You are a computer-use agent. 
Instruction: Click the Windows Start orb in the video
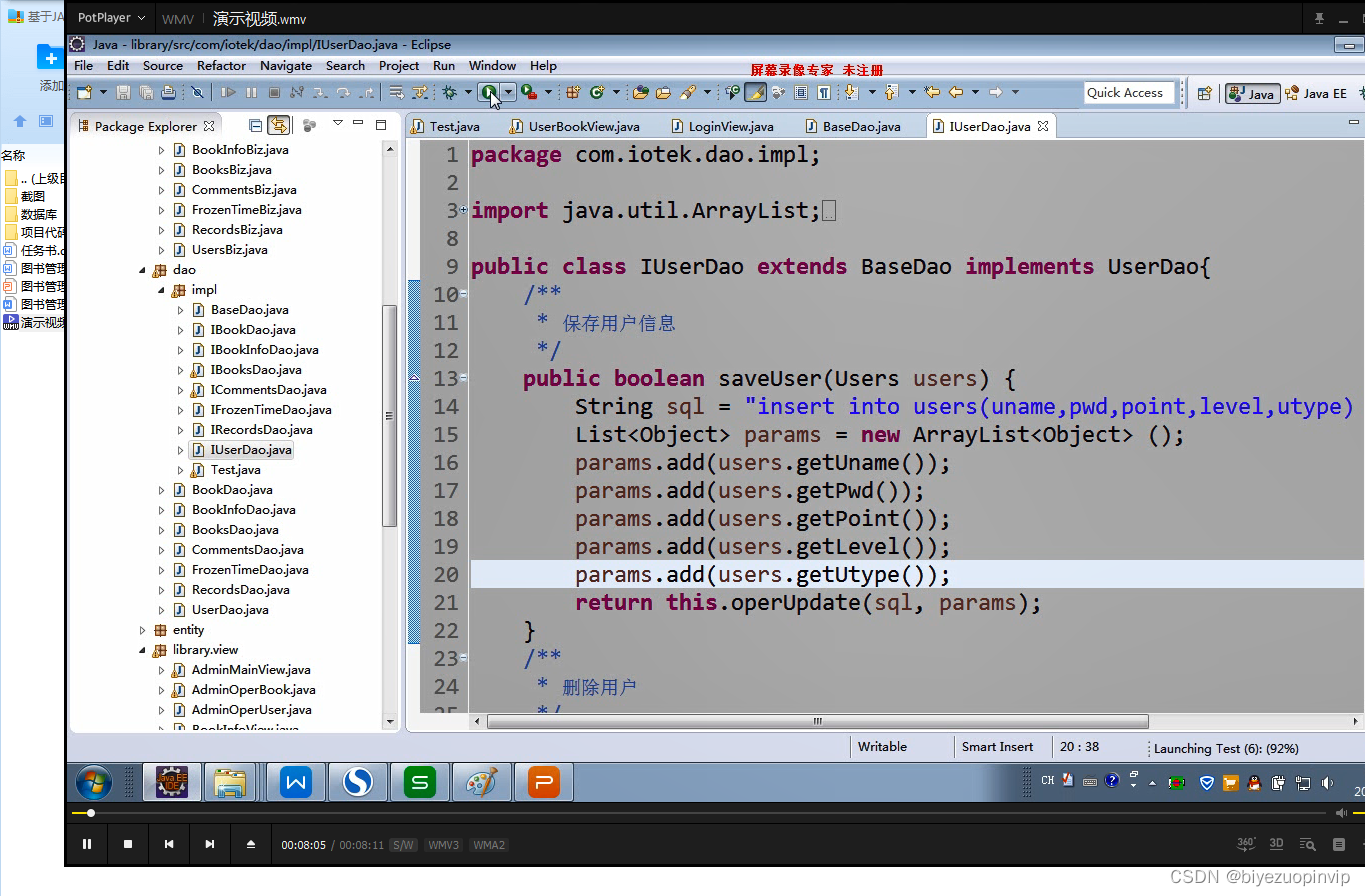click(x=95, y=782)
